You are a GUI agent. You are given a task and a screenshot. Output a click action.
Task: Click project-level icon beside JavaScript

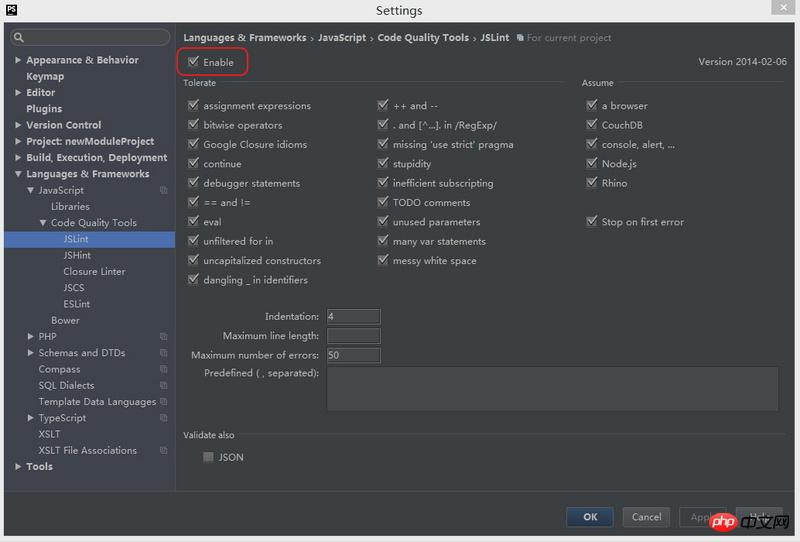click(163, 190)
